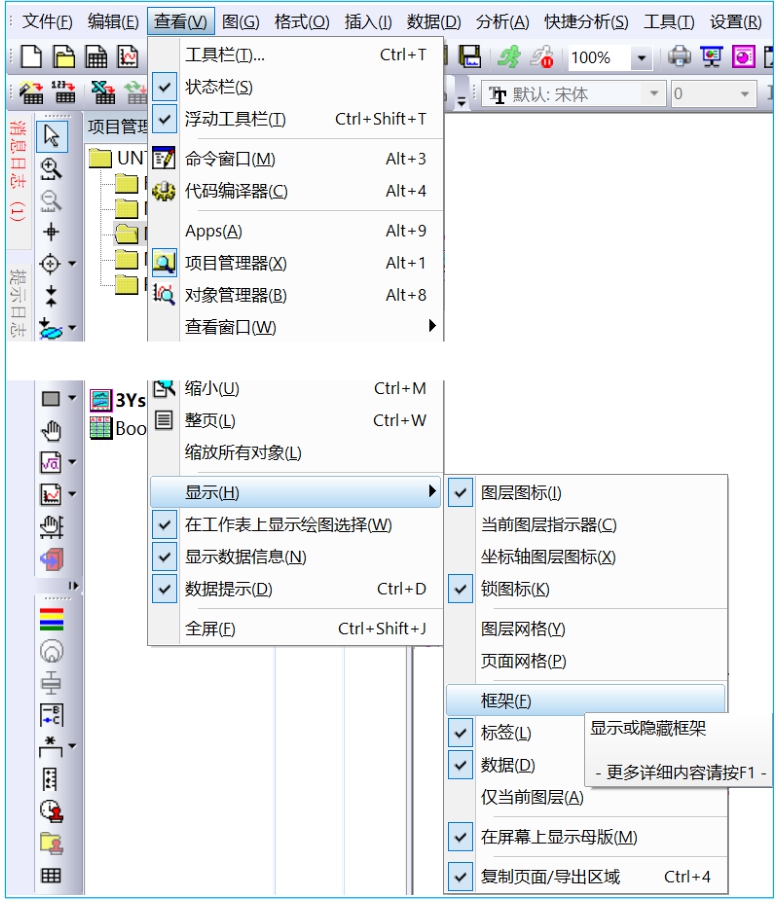Screen dimensions: 782x903
Task: Click the Import Excel icon
Action: tap(103, 92)
